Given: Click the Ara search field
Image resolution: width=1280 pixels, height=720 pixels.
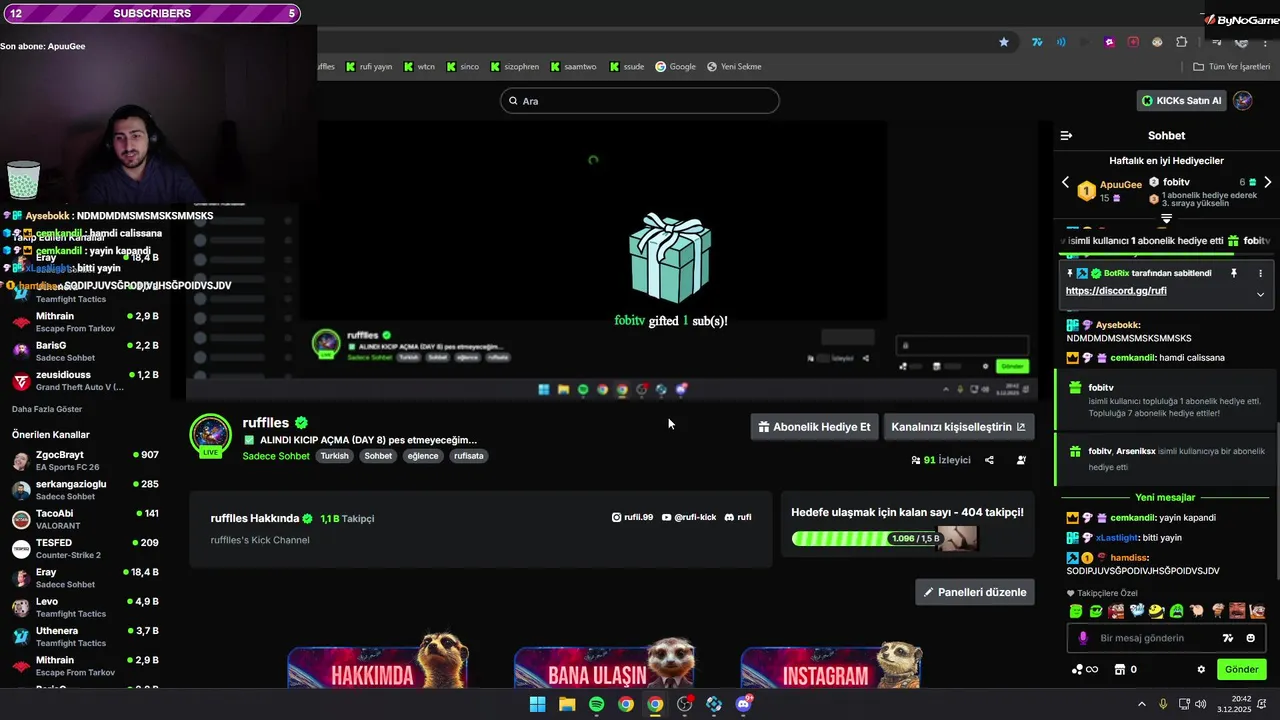Looking at the screenshot, I should [640, 101].
